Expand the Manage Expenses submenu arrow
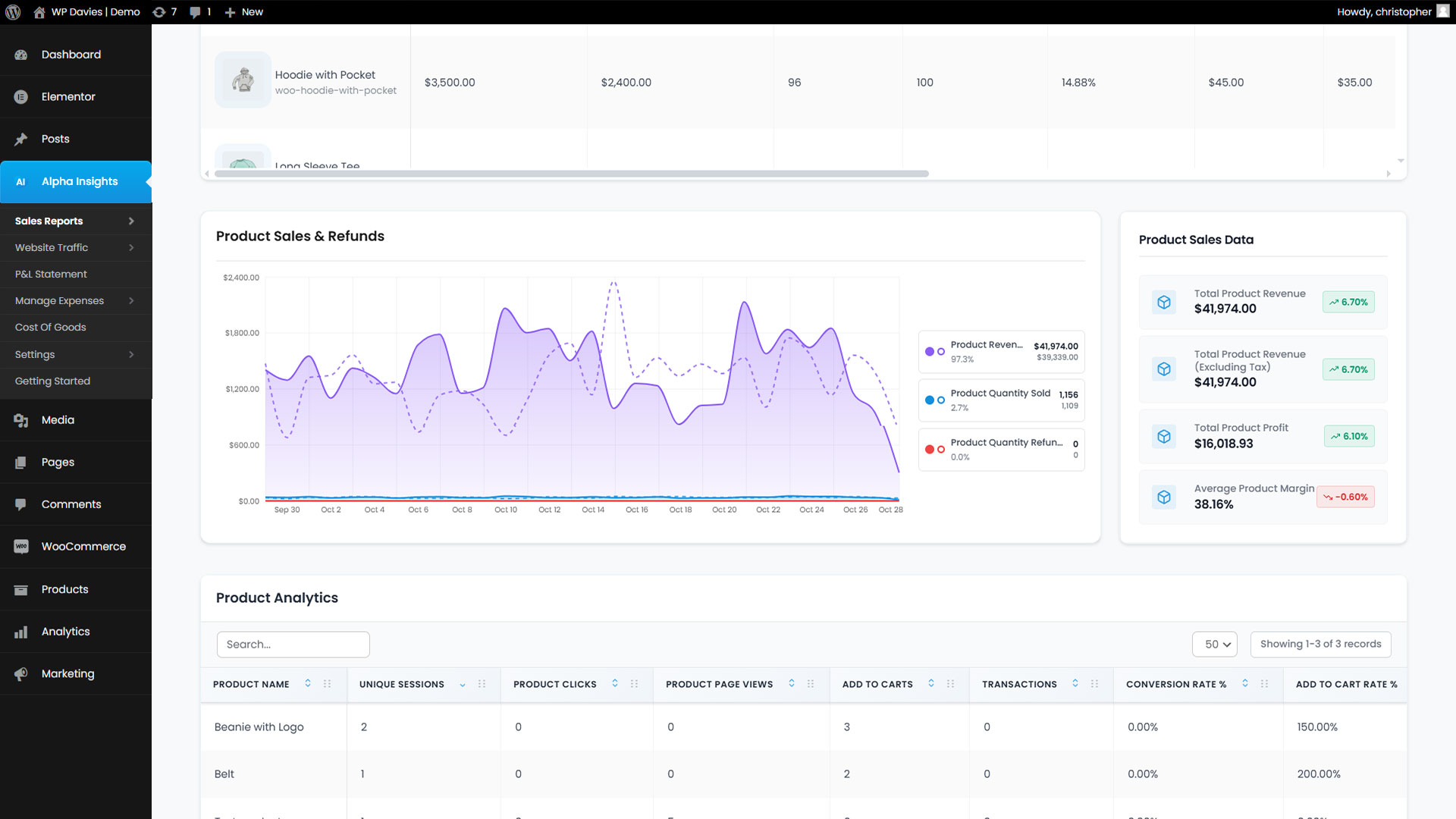 131,301
